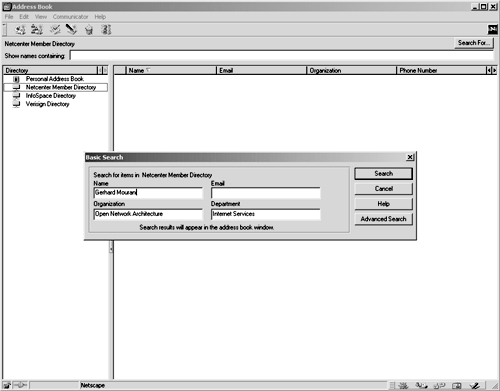Click the component bar grip handle
Image resolution: width=500 pixels, height=391 pixels.
click(392, 386)
